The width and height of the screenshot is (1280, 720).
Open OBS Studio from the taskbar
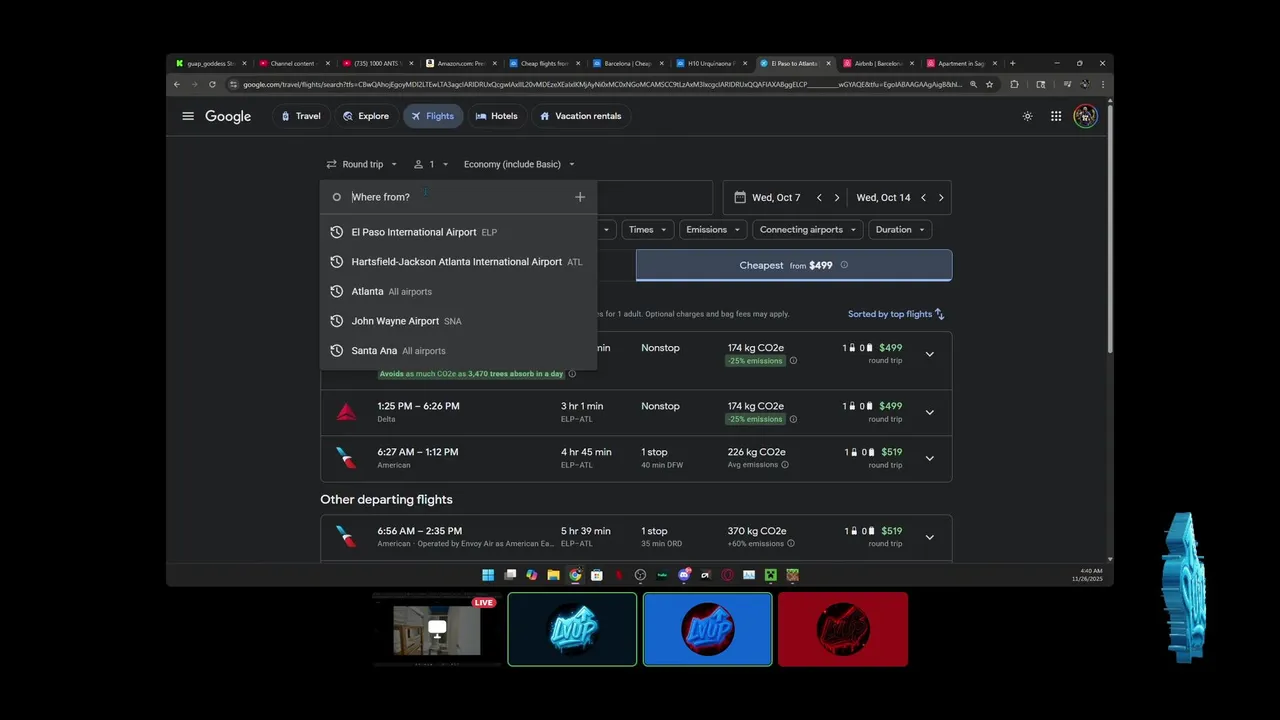640,575
